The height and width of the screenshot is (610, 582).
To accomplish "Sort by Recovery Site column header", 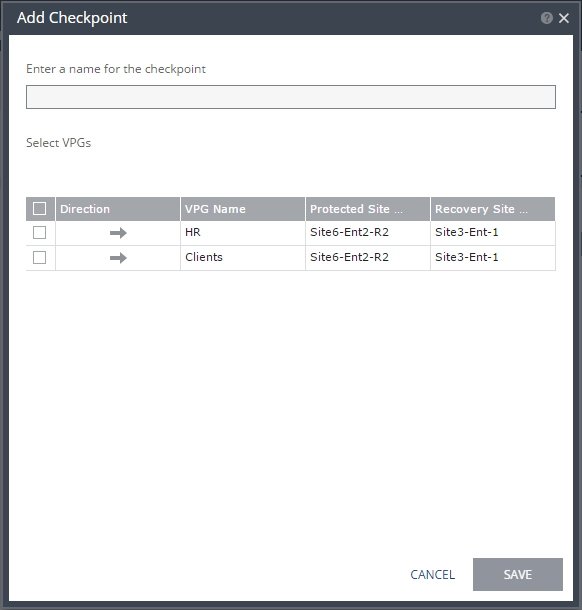I will click(x=493, y=209).
